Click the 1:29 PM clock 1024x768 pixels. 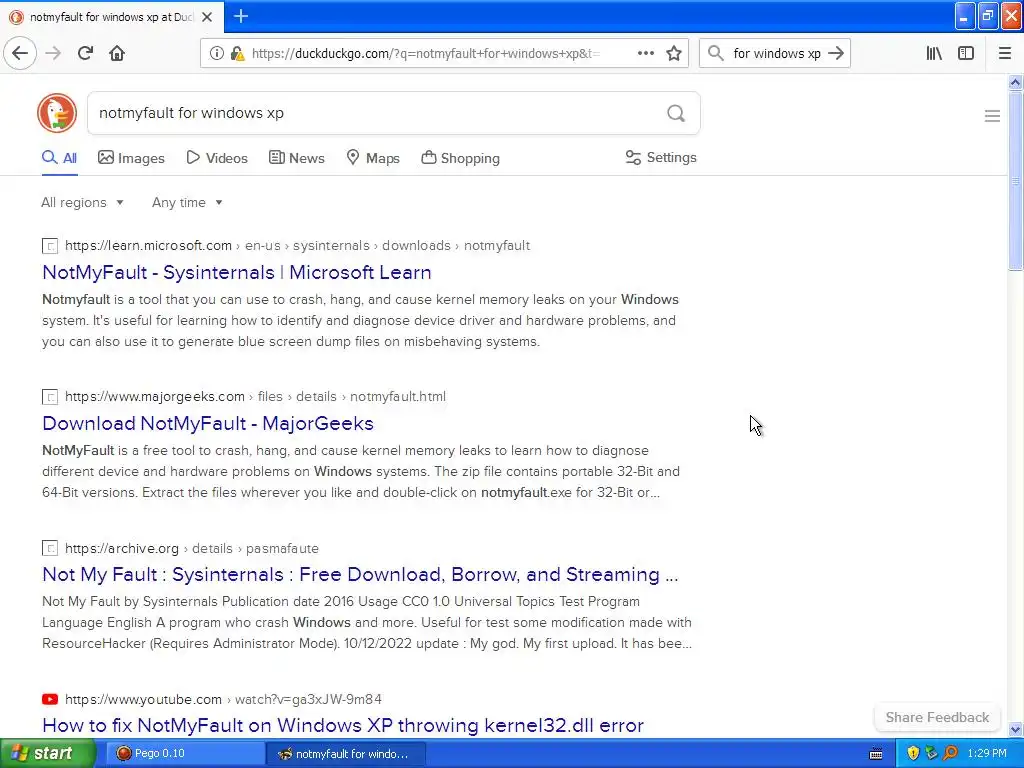pyautogui.click(x=987, y=753)
